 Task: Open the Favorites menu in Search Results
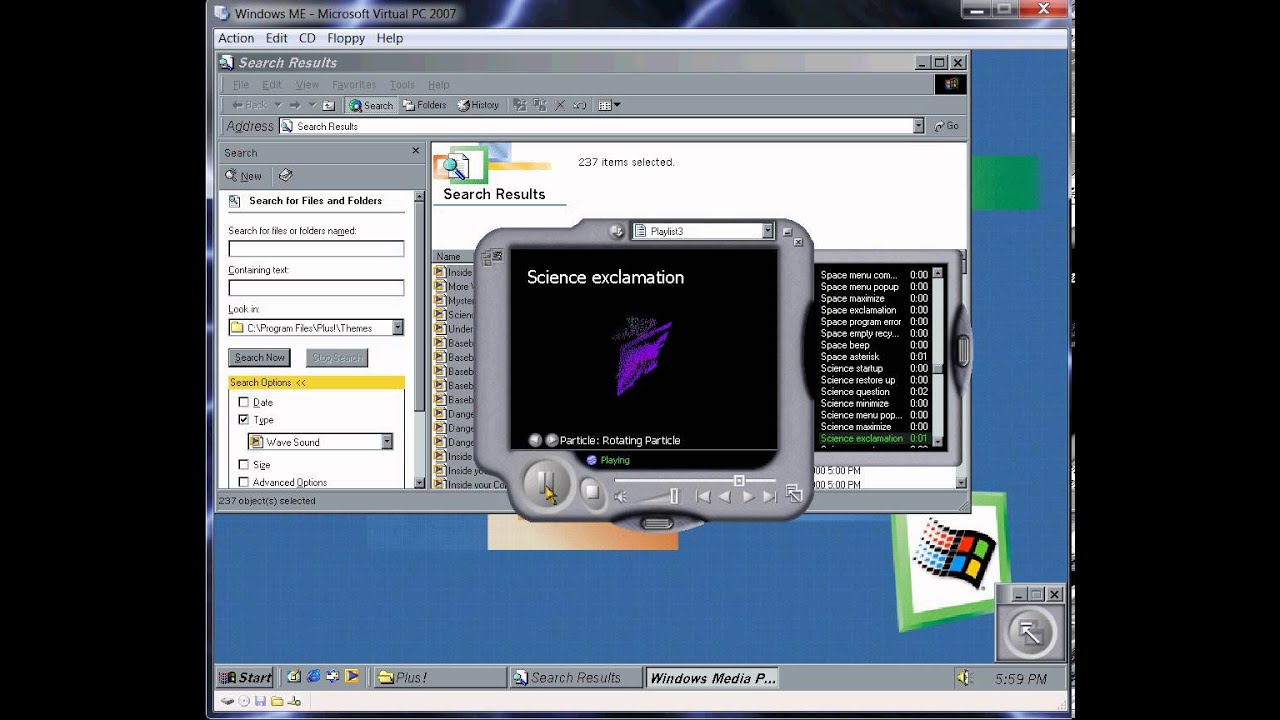[x=354, y=85]
